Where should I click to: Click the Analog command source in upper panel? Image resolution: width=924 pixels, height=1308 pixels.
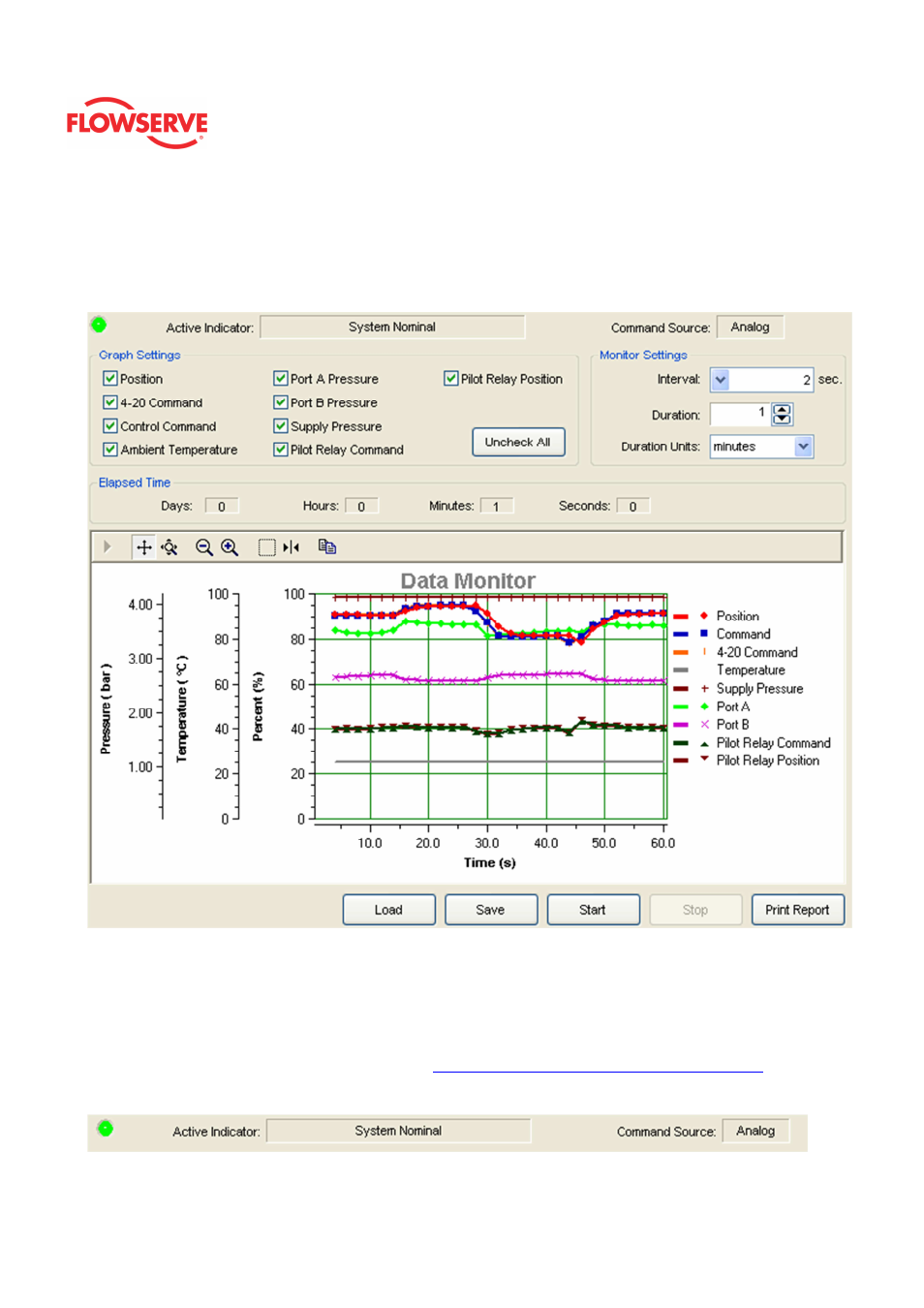pos(751,327)
